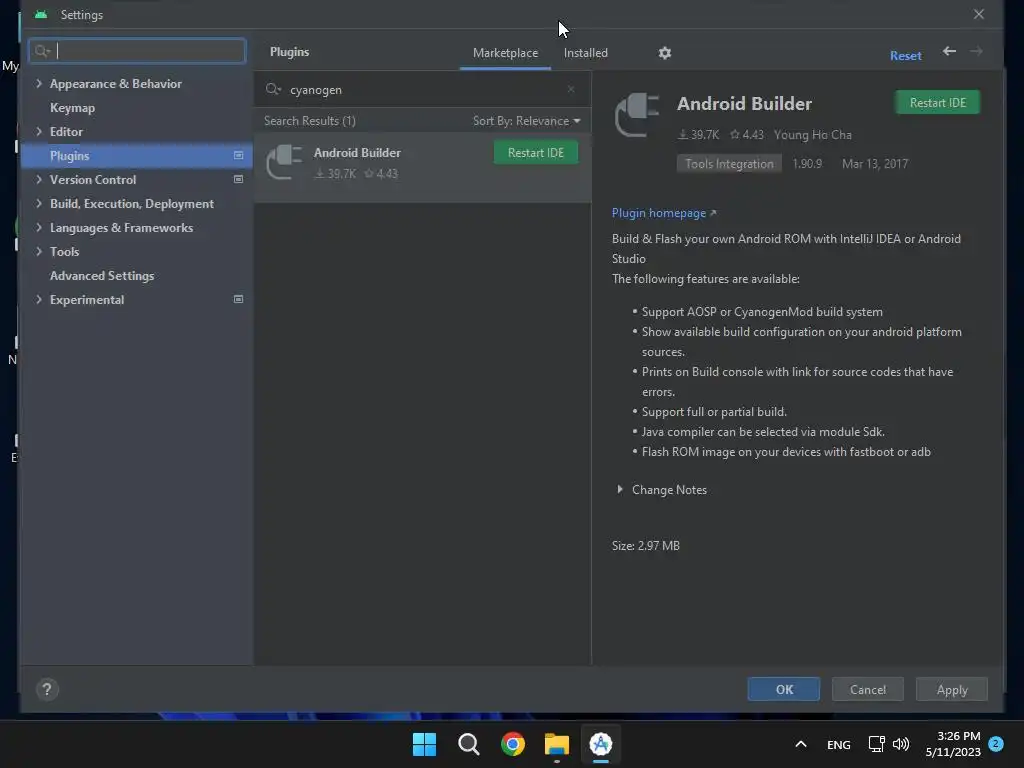This screenshot has height=768, width=1024.
Task: Open network display tray icon
Action: (876, 744)
